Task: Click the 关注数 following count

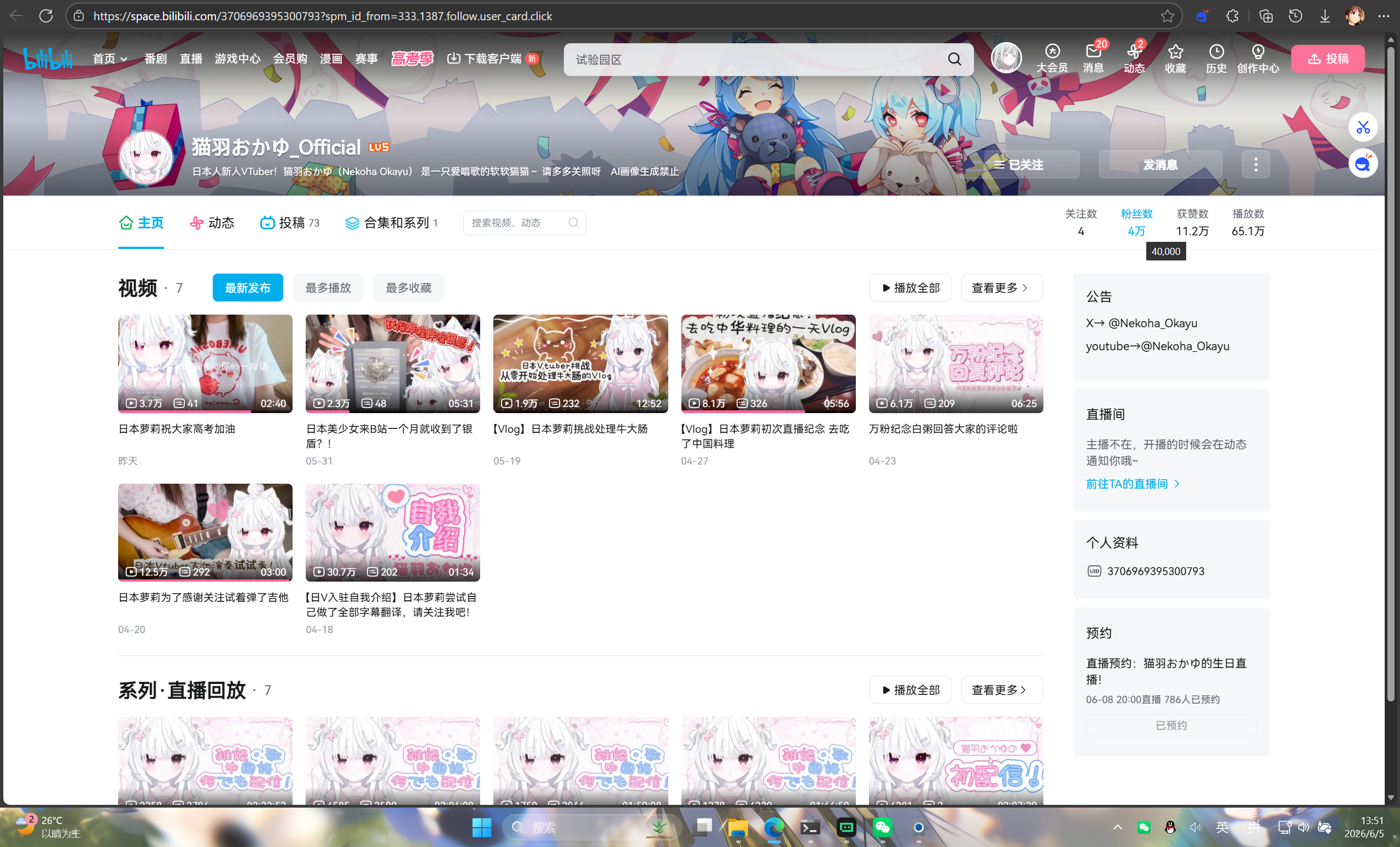Action: pos(1081,222)
